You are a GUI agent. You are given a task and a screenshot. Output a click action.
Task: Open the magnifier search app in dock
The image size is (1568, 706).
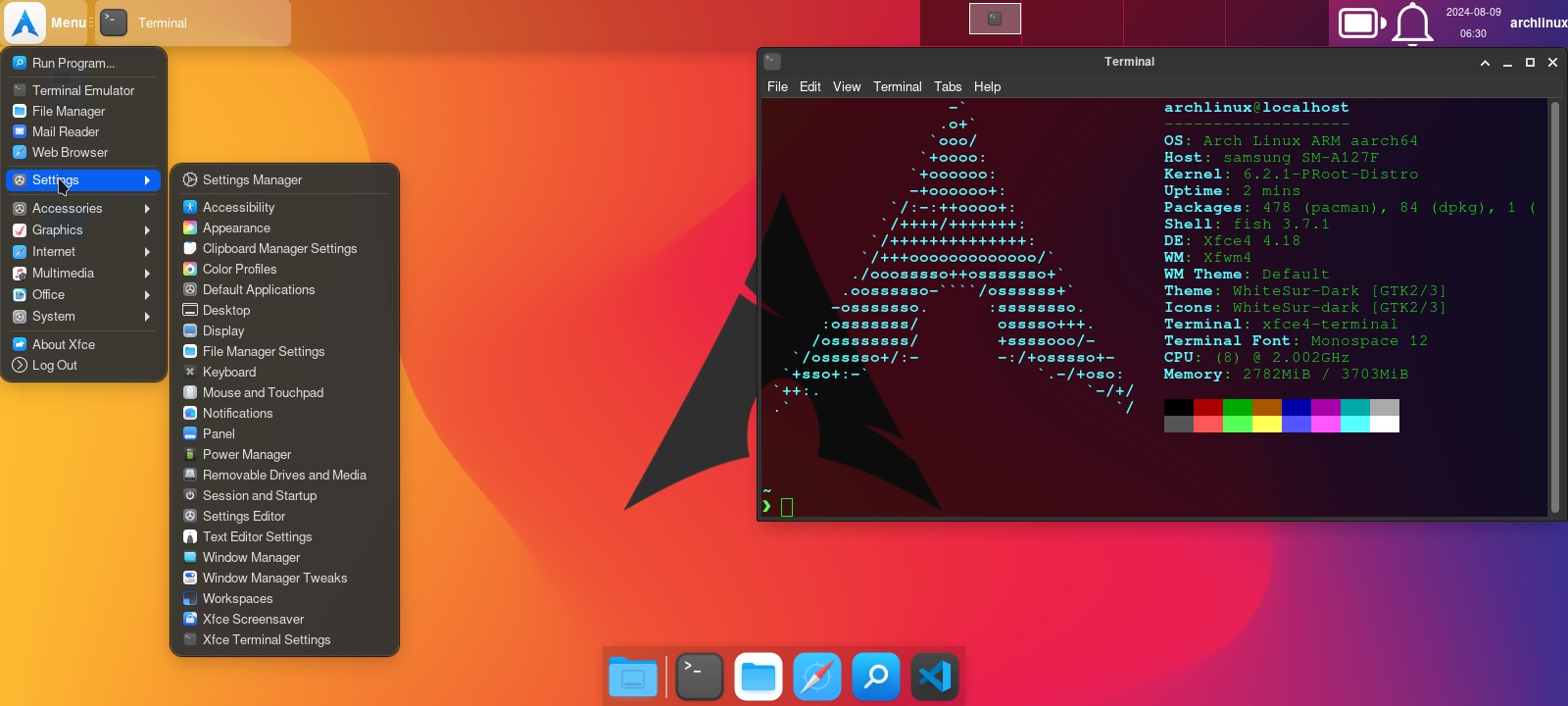pos(876,677)
